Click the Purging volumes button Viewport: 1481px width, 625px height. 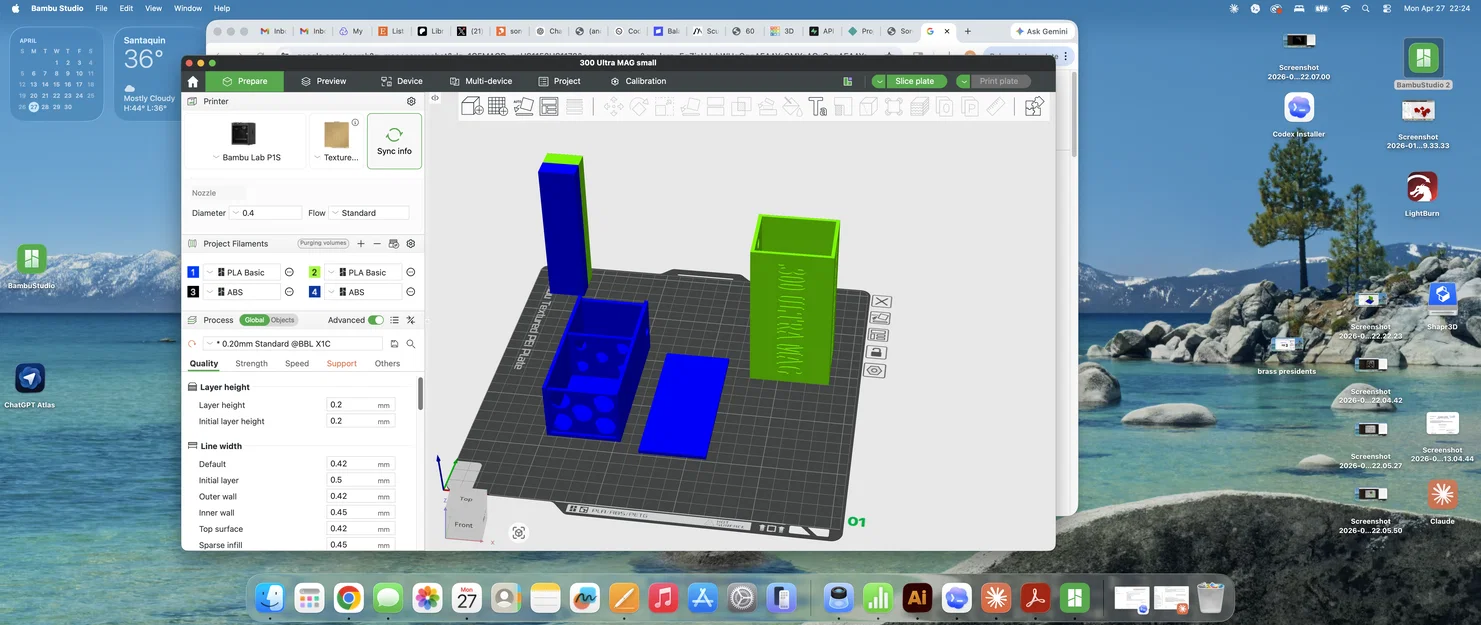[323, 243]
